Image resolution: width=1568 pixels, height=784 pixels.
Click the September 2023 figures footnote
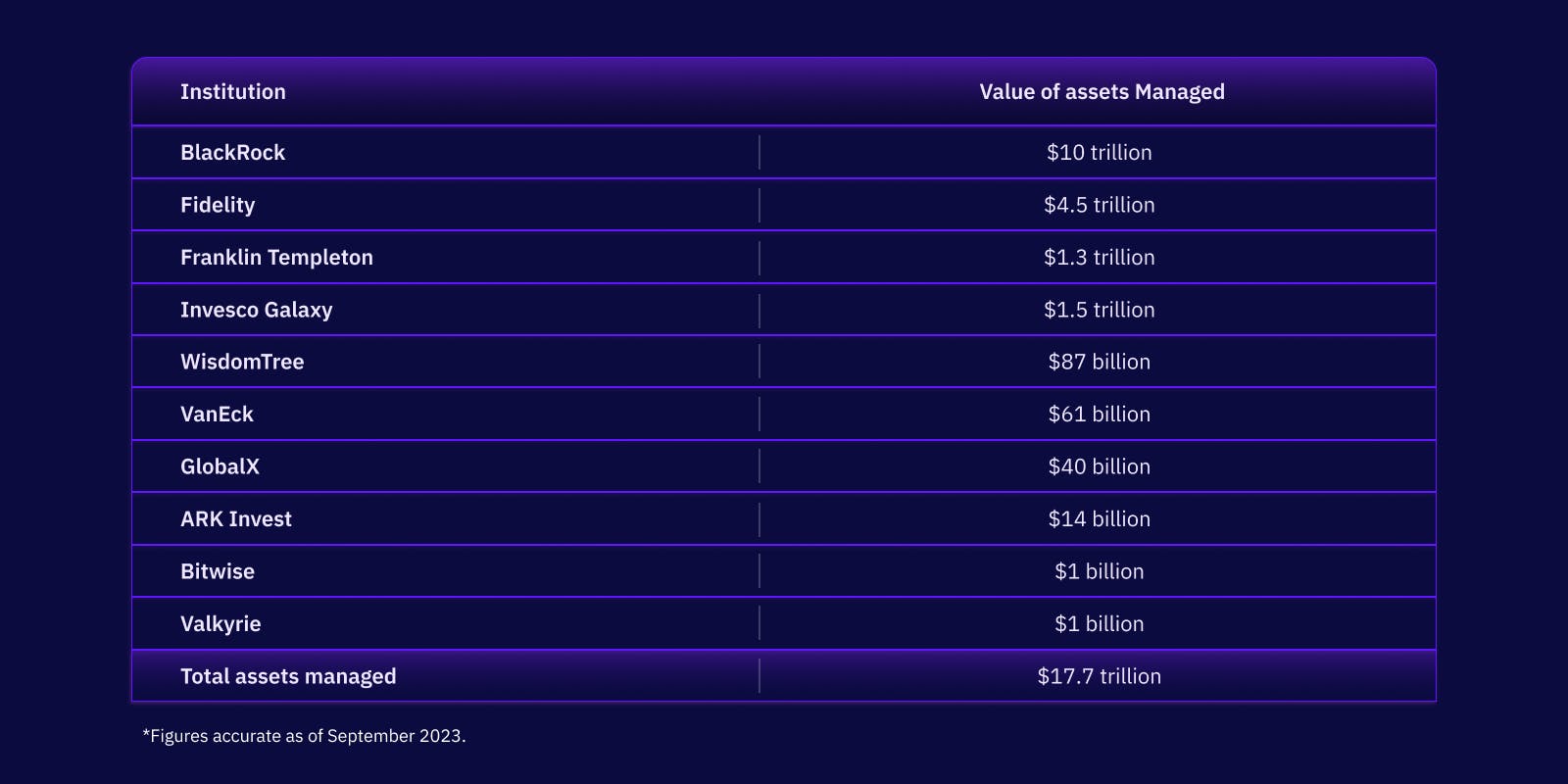(304, 736)
